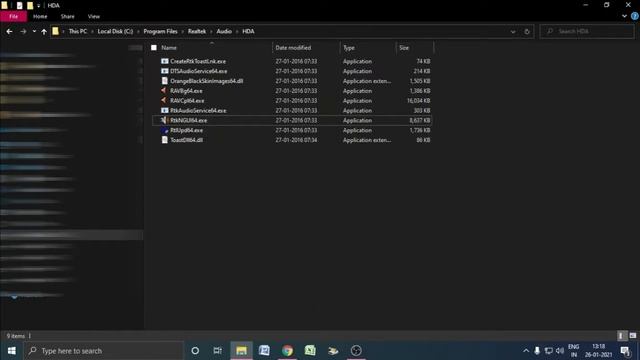Navigate to This PC breadcrumb
This screenshot has height=360, width=640.
click(x=78, y=31)
